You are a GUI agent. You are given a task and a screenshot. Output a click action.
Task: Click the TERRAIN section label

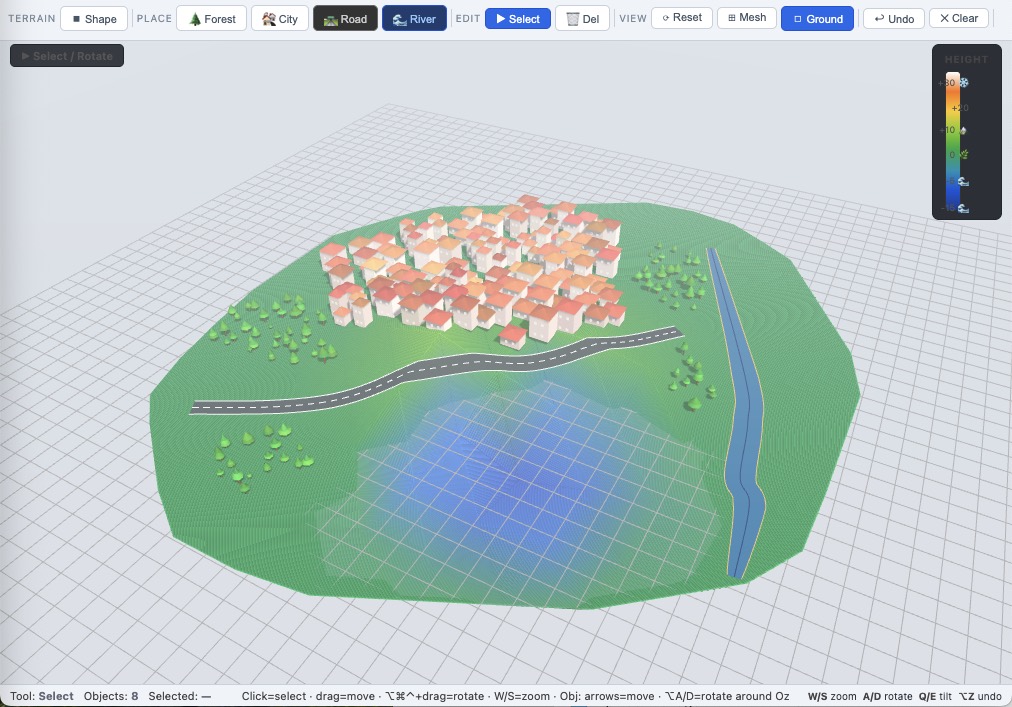click(x=32, y=19)
